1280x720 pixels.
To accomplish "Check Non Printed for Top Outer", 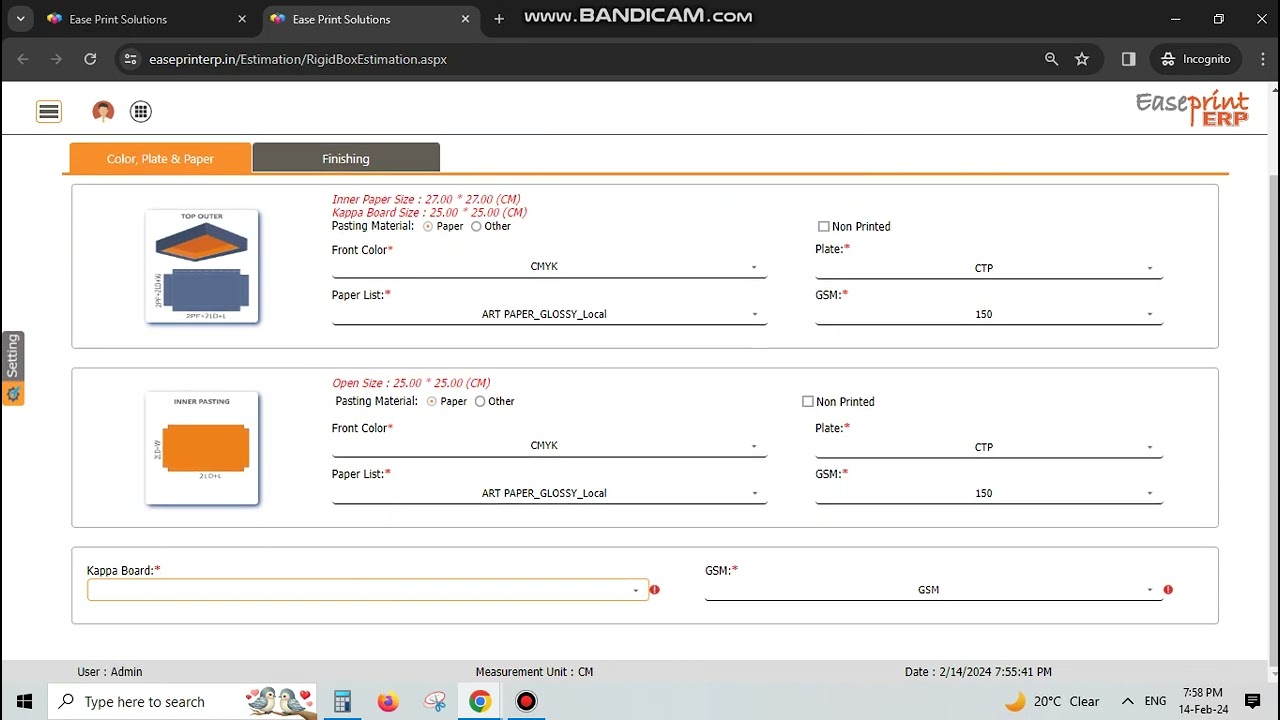I will (x=824, y=227).
